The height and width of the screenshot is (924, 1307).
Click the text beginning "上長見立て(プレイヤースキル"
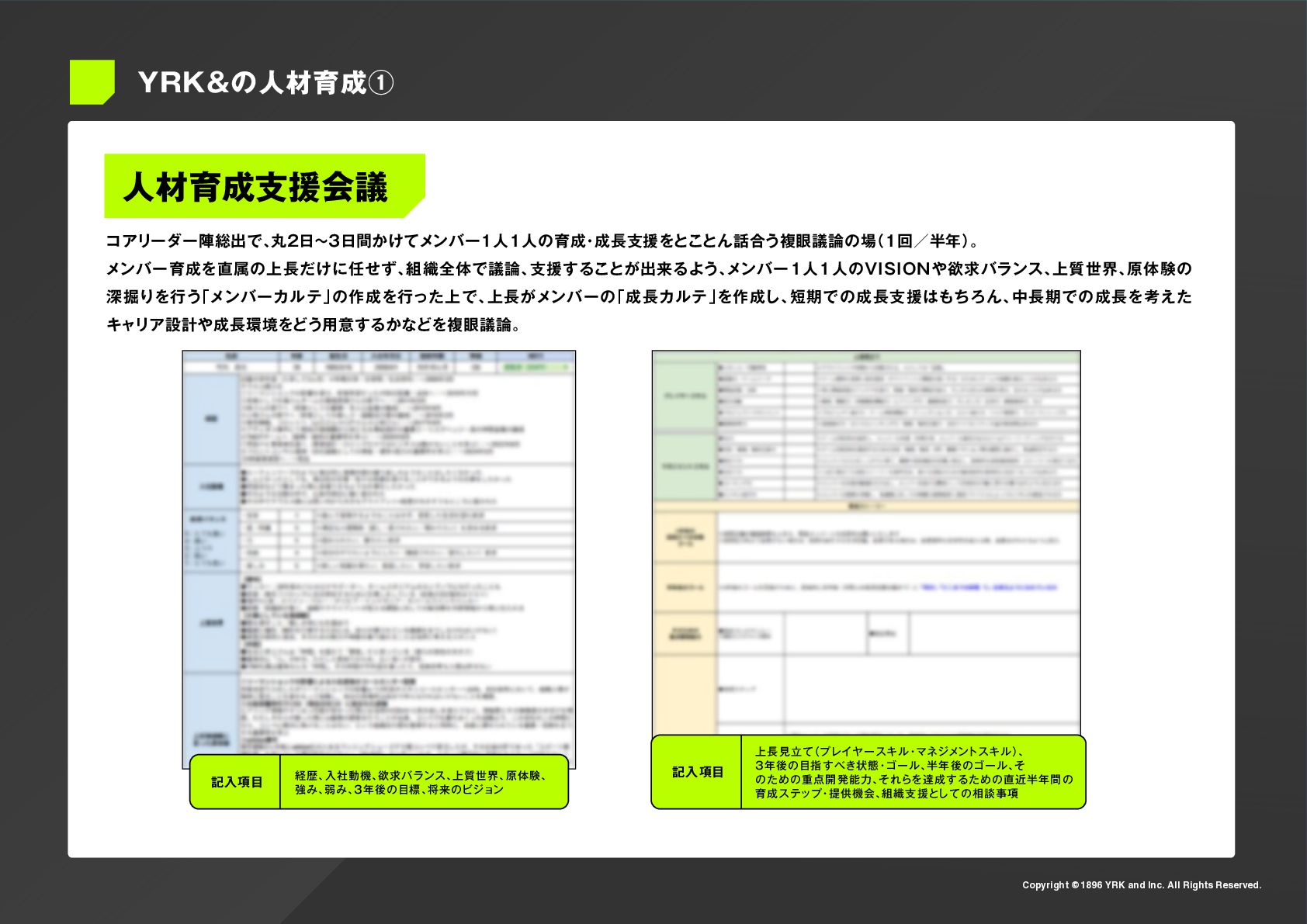(889, 751)
